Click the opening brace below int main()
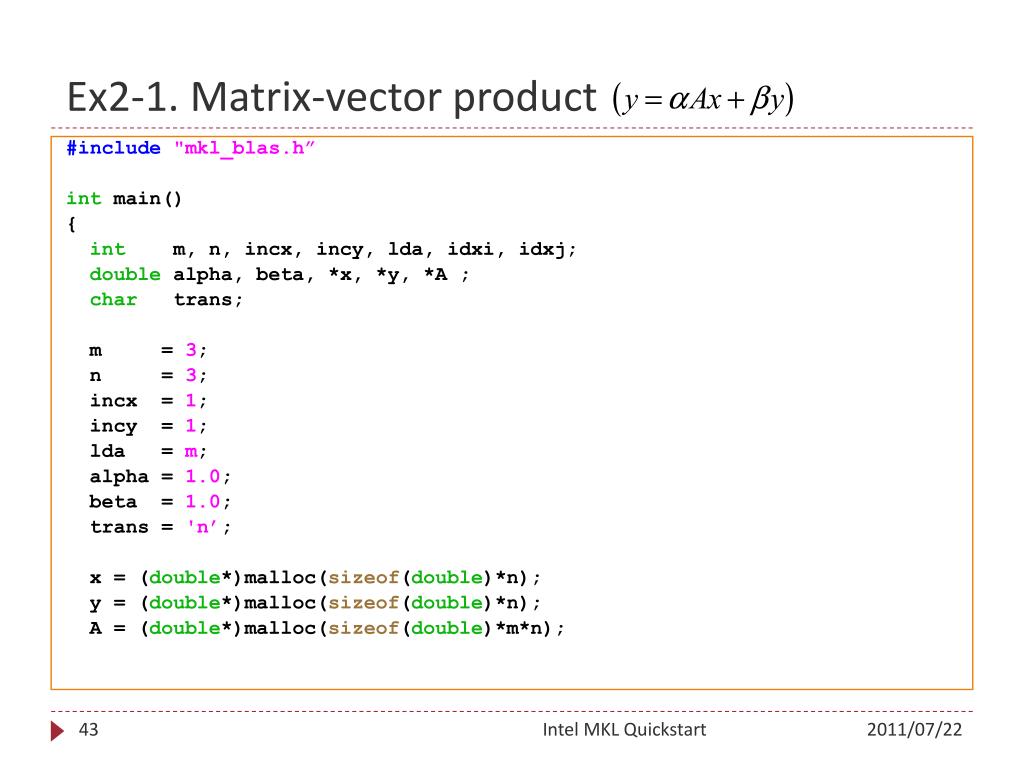 click(x=72, y=225)
